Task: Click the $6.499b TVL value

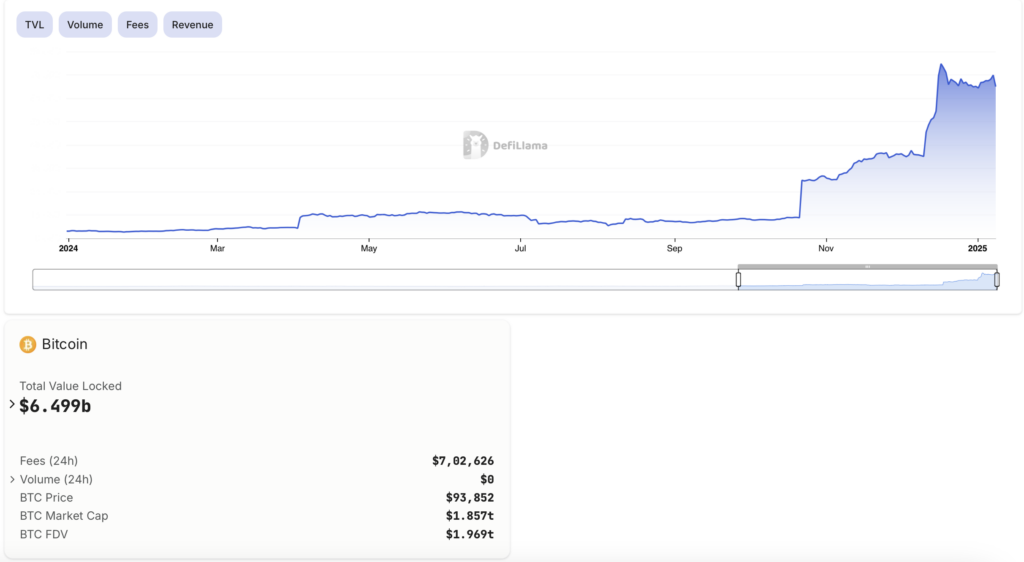Action: click(55, 406)
